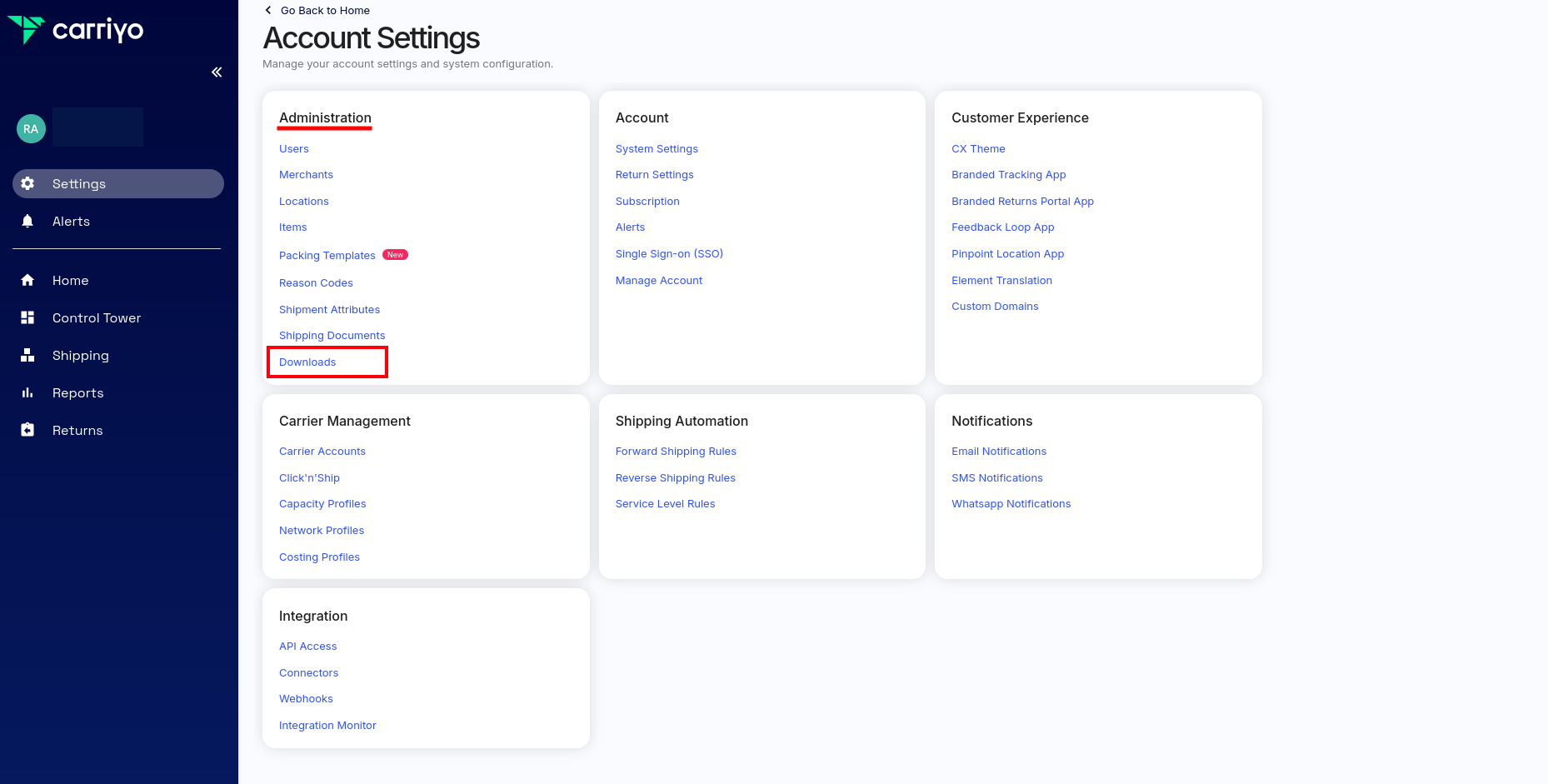
Task: Open Items under Administration
Action: pos(293,227)
